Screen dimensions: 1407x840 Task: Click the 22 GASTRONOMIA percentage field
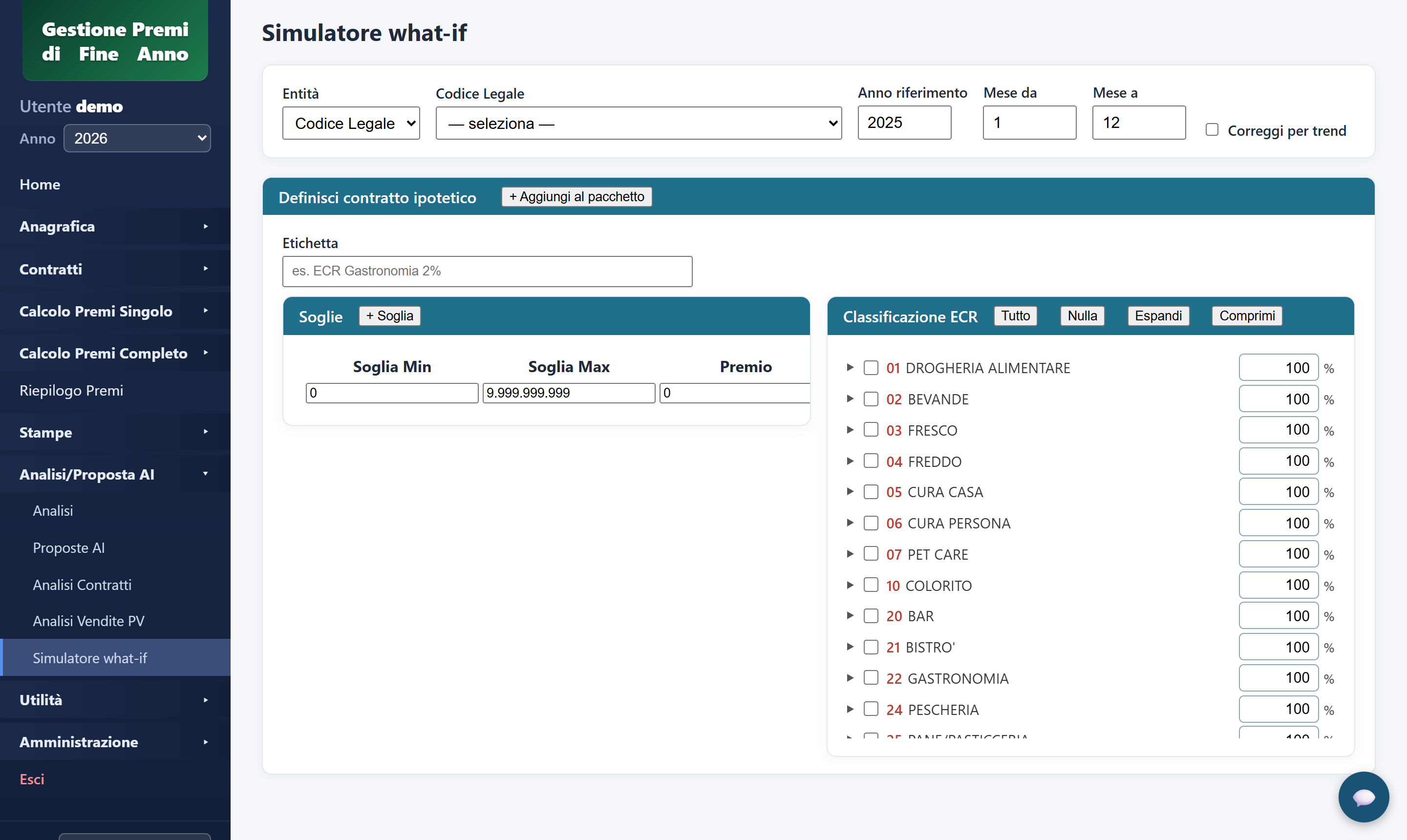(x=1278, y=677)
